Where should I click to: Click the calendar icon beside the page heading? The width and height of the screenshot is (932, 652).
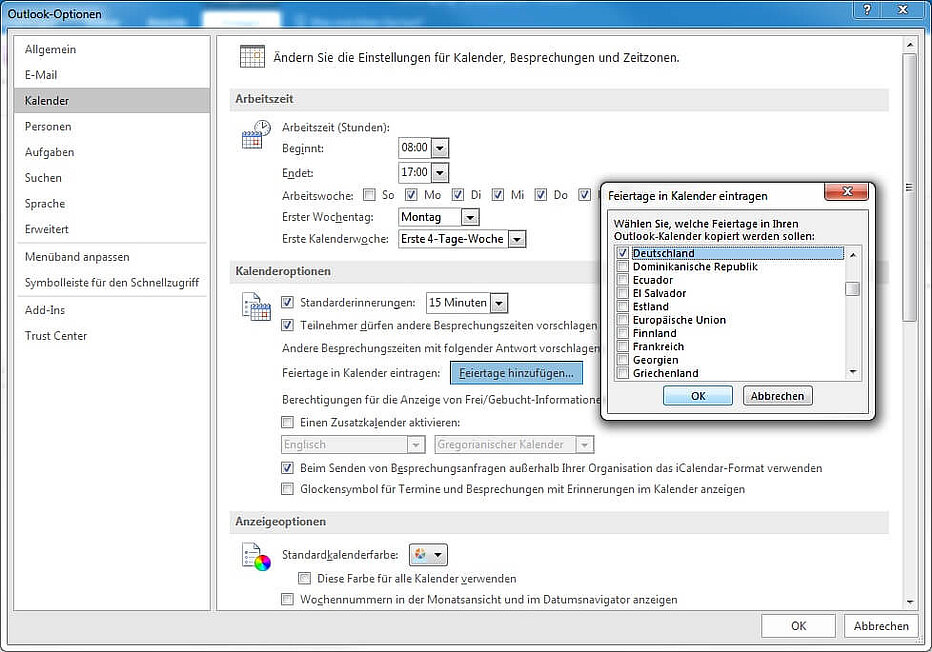[x=252, y=57]
